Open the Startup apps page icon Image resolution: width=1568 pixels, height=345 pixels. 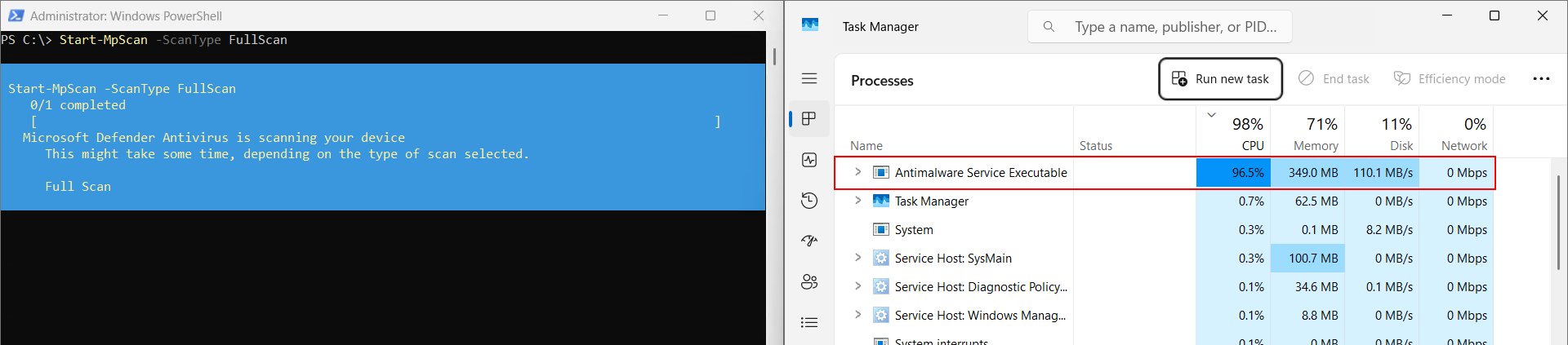click(809, 241)
